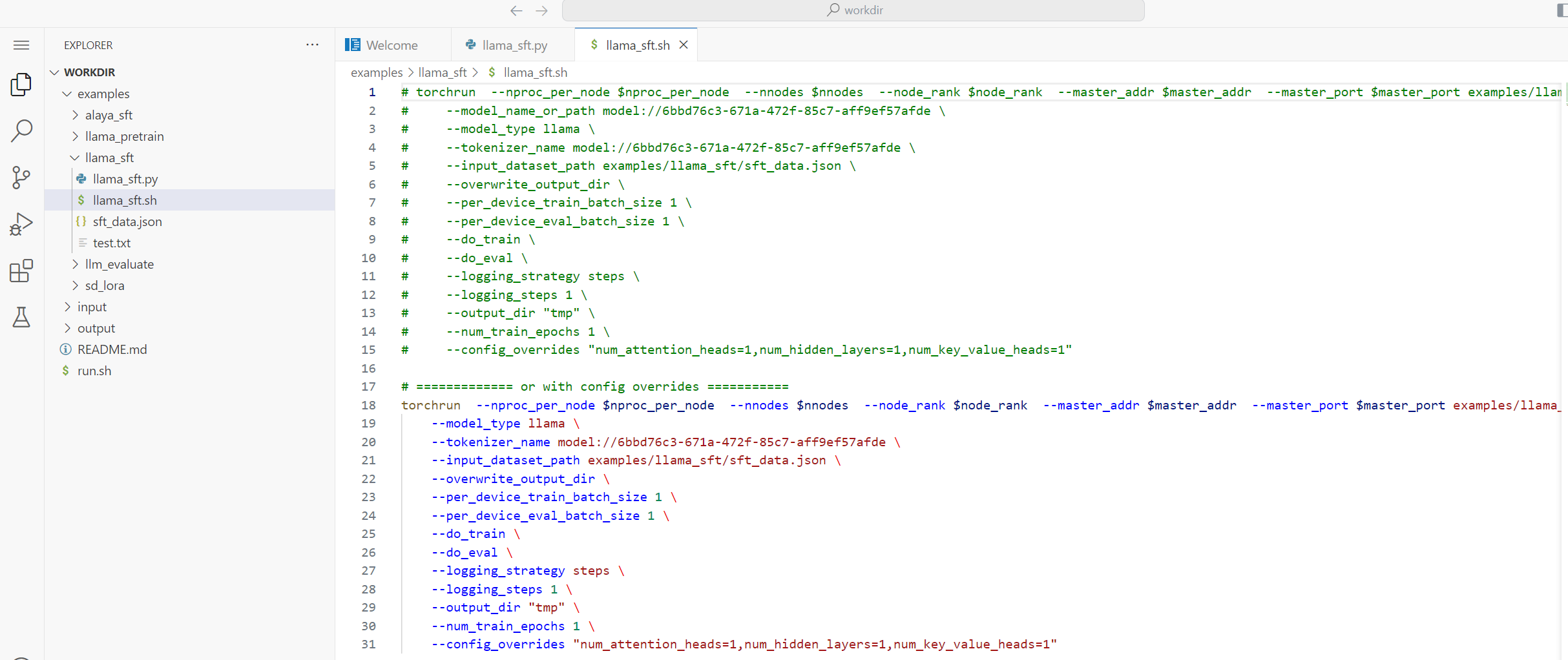The image size is (1568, 660).
Task: Open the Explorer view icon
Action: coord(21,85)
